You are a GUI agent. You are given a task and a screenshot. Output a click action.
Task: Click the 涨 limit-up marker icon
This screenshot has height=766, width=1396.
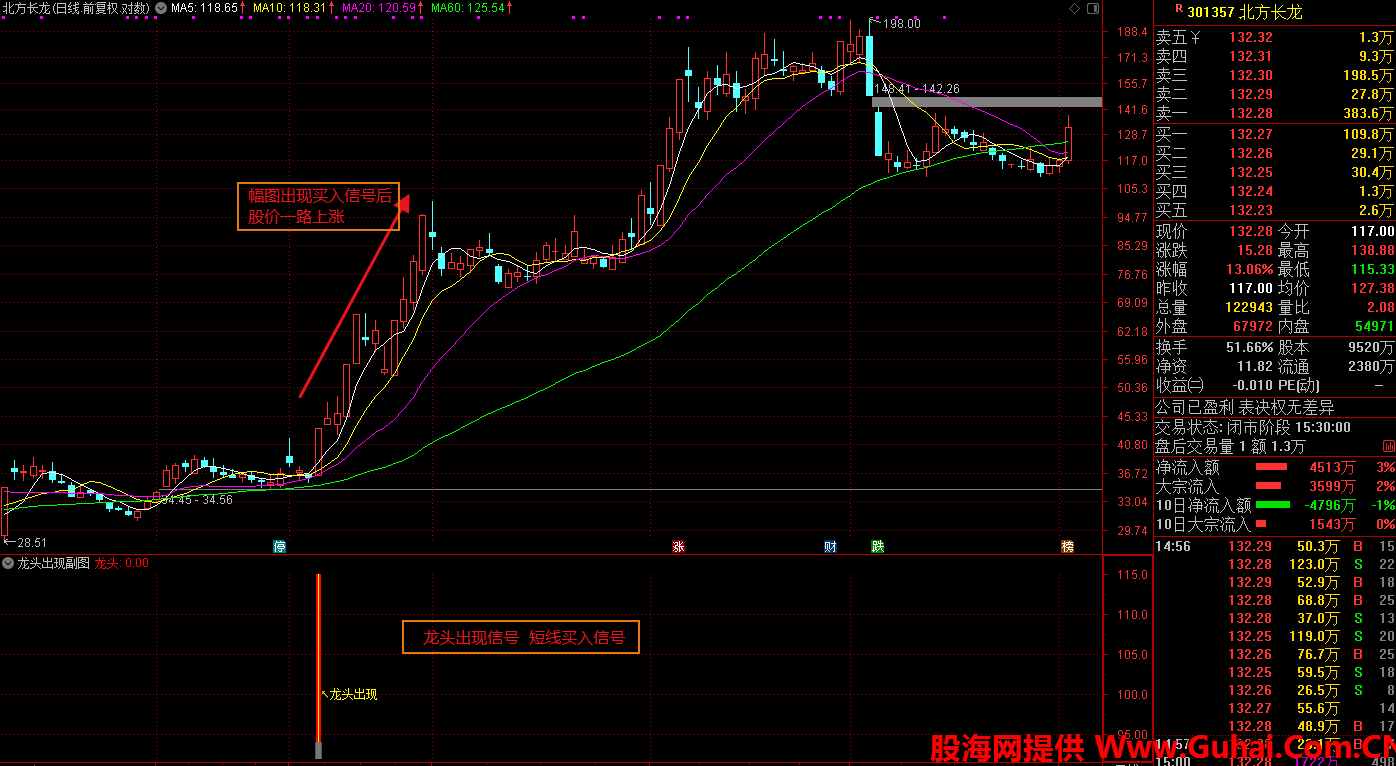tap(678, 546)
